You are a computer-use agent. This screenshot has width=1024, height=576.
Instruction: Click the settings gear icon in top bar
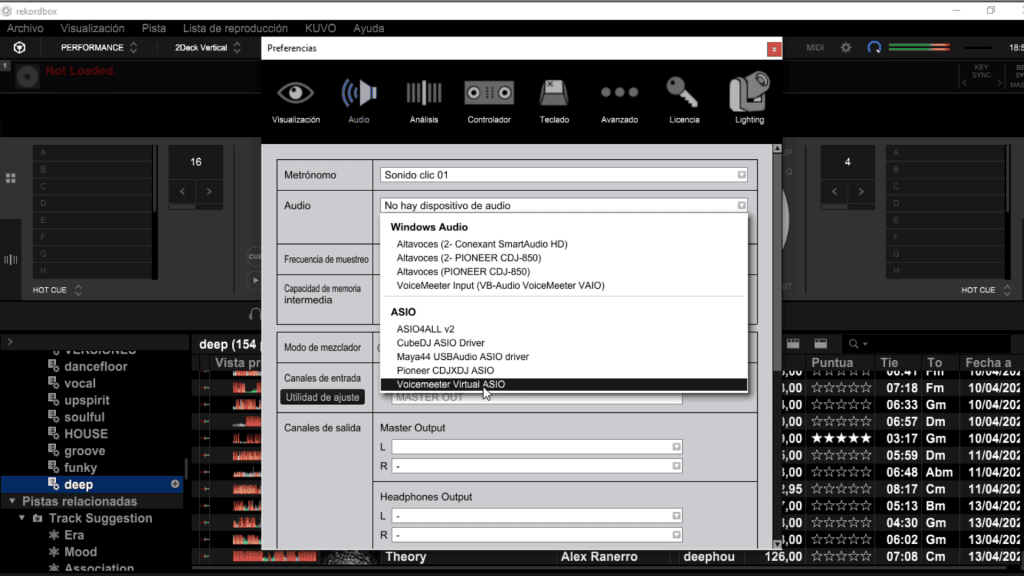846,48
